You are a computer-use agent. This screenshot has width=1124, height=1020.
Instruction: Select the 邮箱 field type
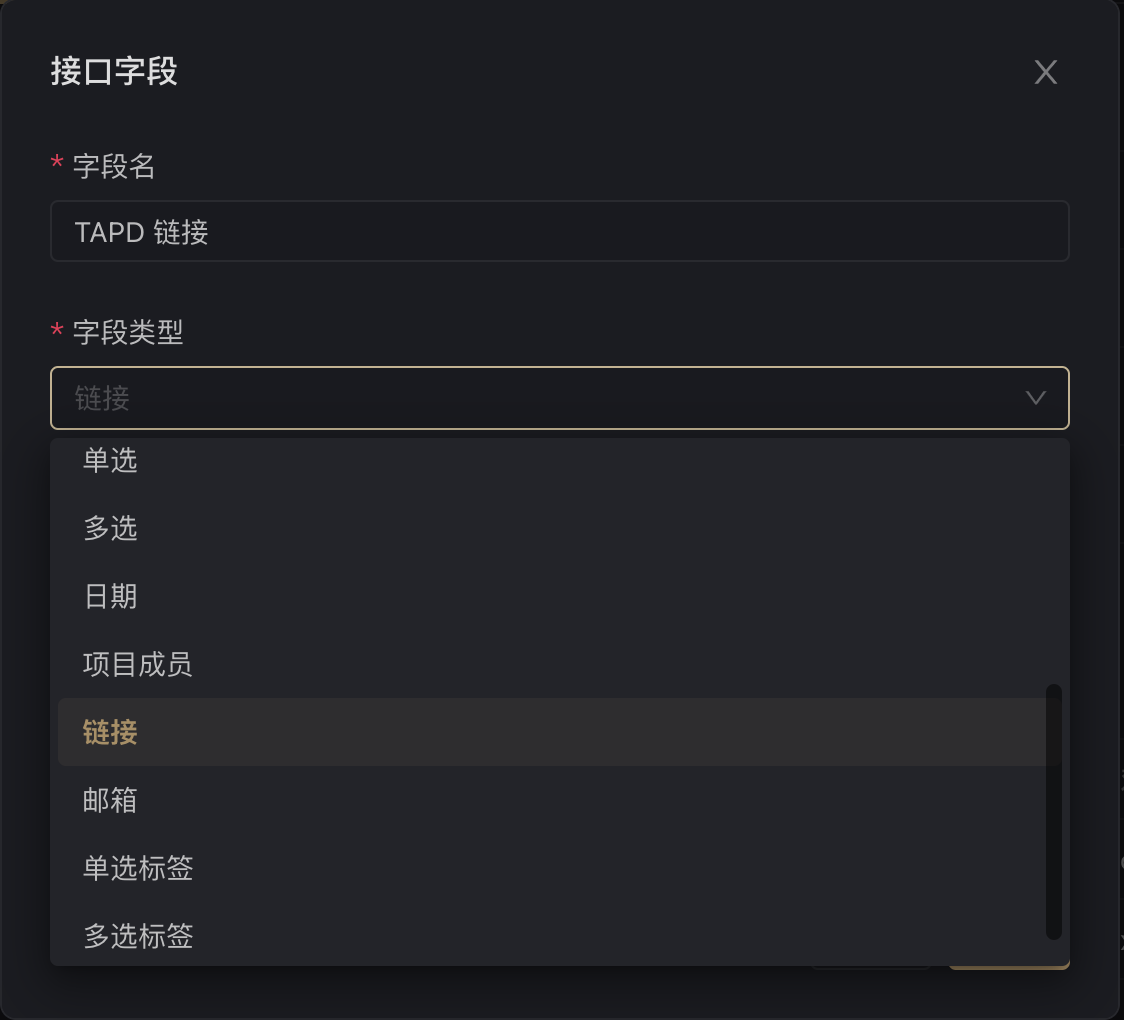click(110, 800)
